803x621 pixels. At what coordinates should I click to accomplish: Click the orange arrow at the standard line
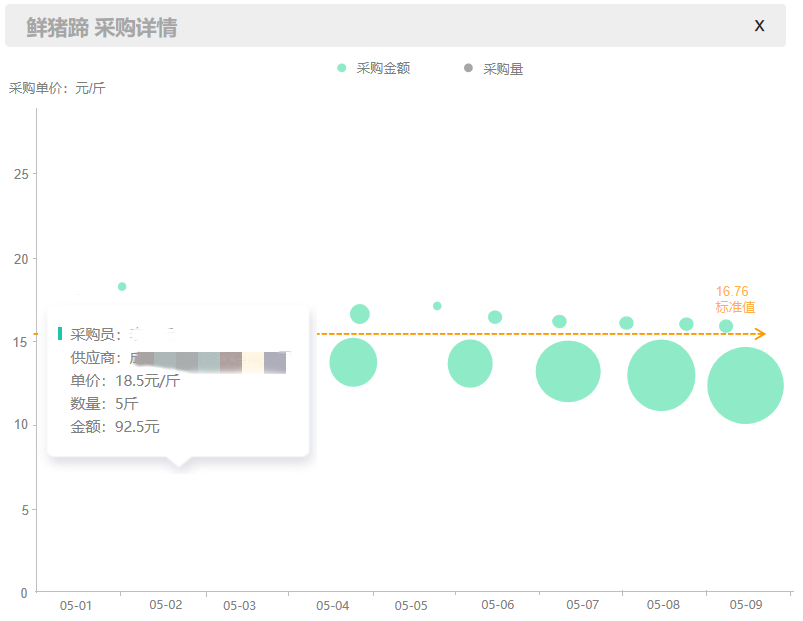[760, 332]
